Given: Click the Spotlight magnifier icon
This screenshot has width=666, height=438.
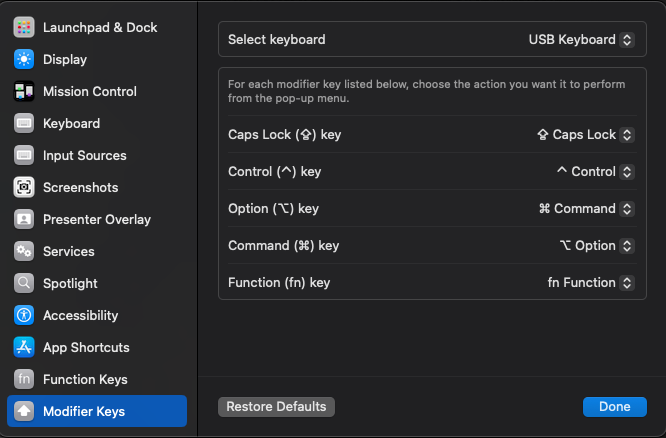Looking at the screenshot, I should pyautogui.click(x=24, y=283).
